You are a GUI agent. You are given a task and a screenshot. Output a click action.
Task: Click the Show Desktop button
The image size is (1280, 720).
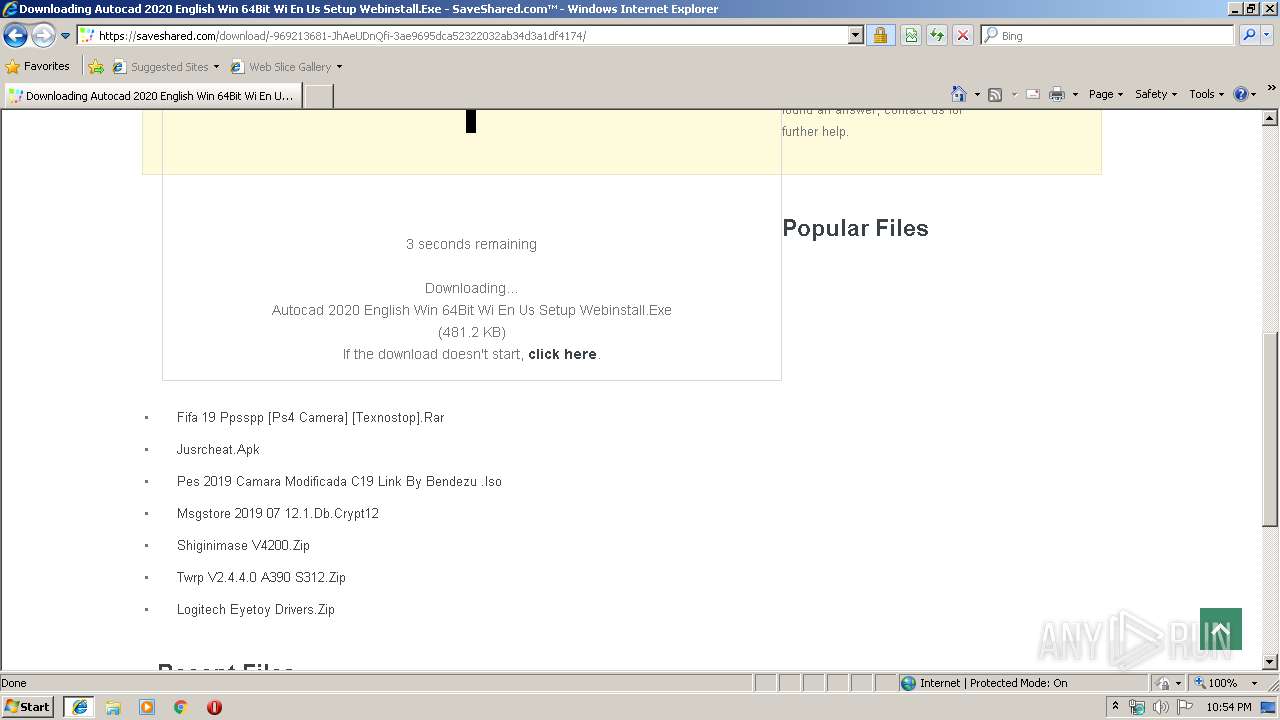(x=1269, y=707)
